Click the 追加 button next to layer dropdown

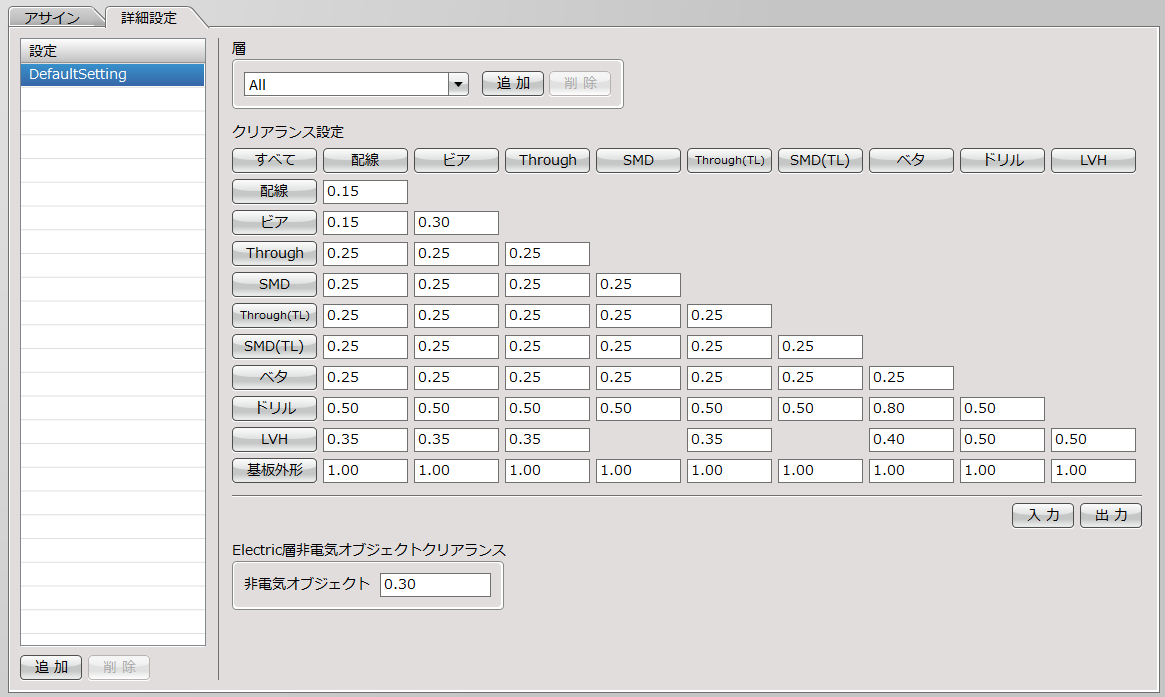tap(513, 83)
